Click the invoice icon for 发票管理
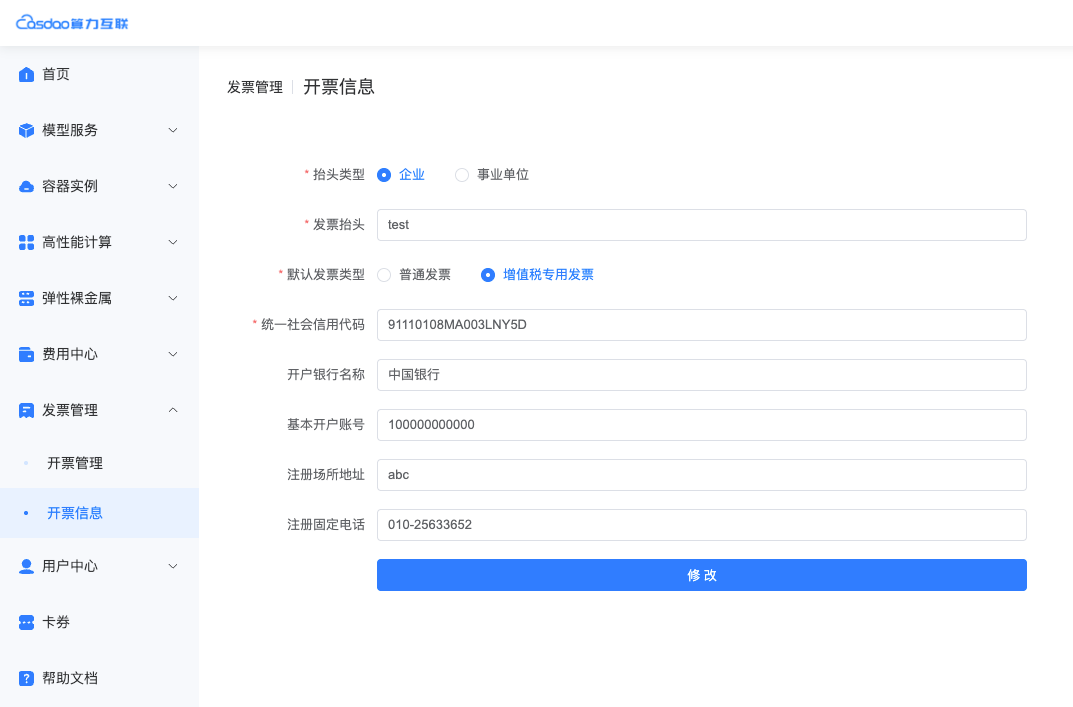The width and height of the screenshot is (1073, 707). [26, 411]
